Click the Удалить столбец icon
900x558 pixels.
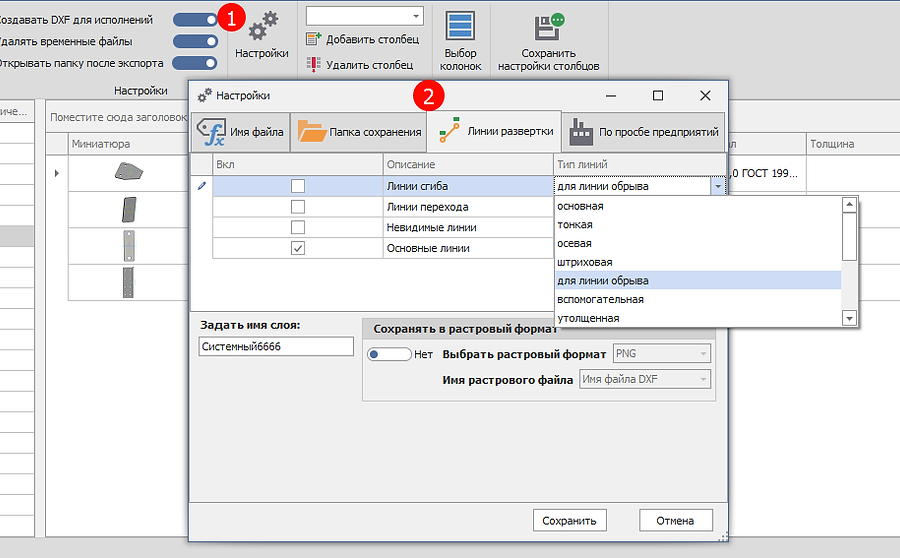(313, 64)
